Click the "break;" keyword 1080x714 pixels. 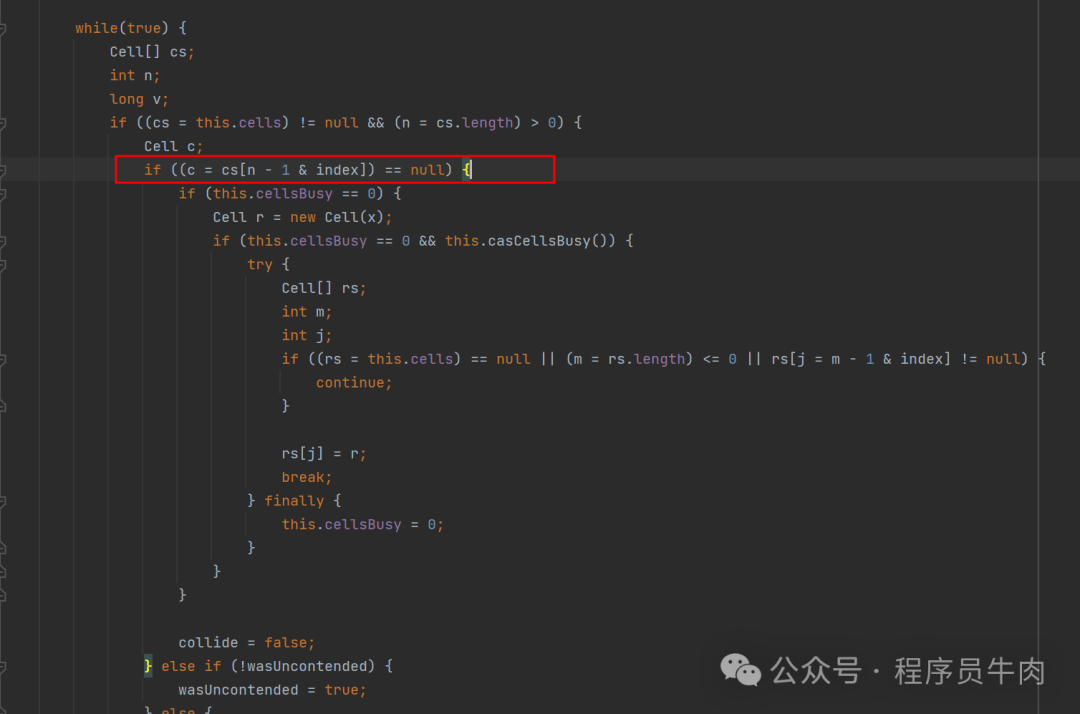coord(306,477)
